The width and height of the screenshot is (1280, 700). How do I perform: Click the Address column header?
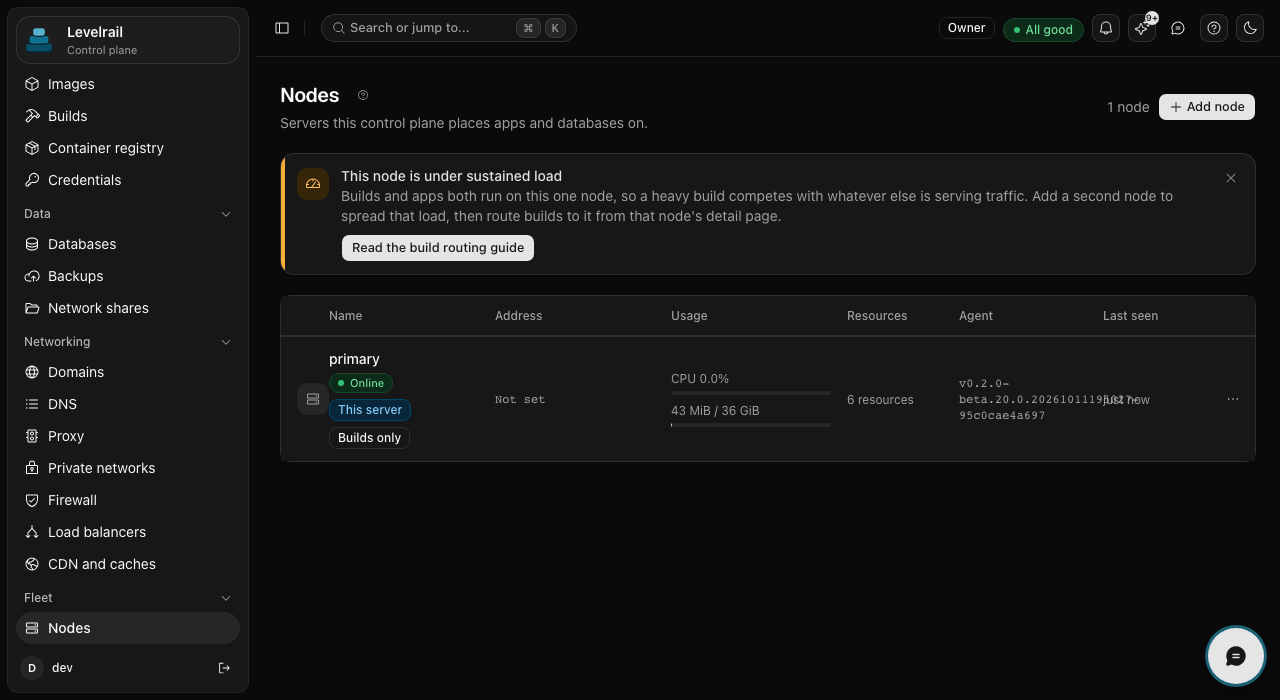[518, 316]
